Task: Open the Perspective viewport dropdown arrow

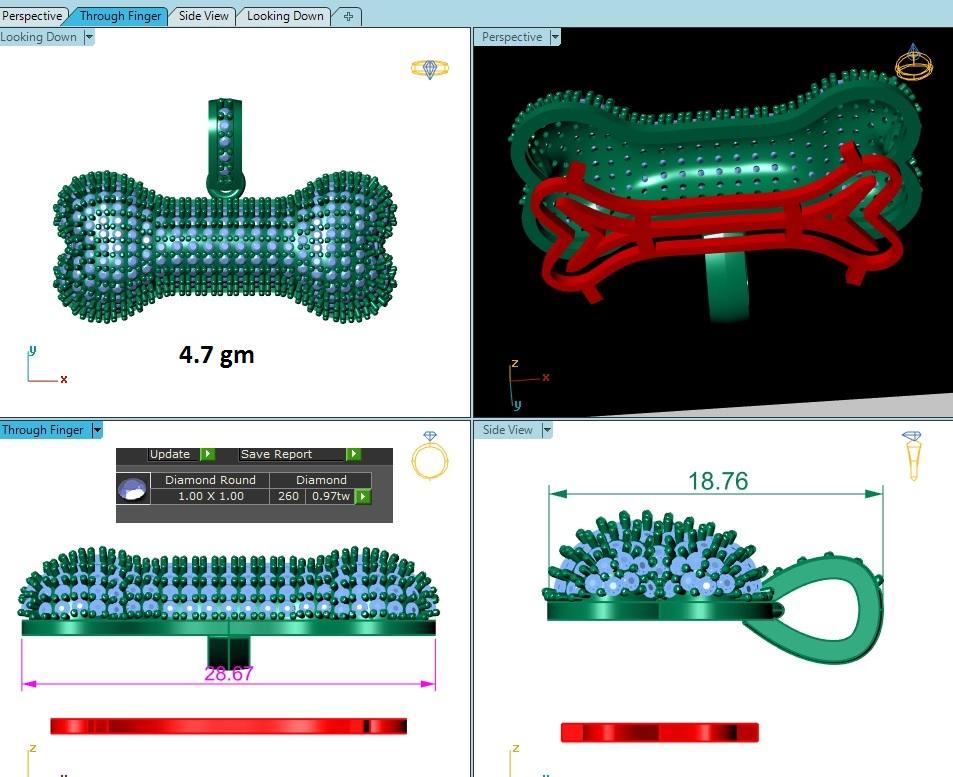Action: (555, 37)
